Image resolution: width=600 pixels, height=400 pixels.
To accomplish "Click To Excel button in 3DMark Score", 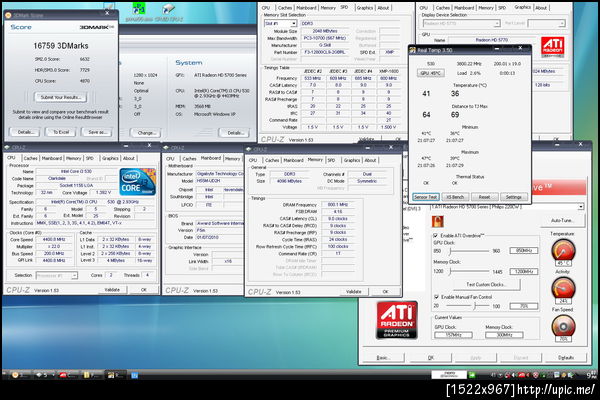I will [61, 132].
